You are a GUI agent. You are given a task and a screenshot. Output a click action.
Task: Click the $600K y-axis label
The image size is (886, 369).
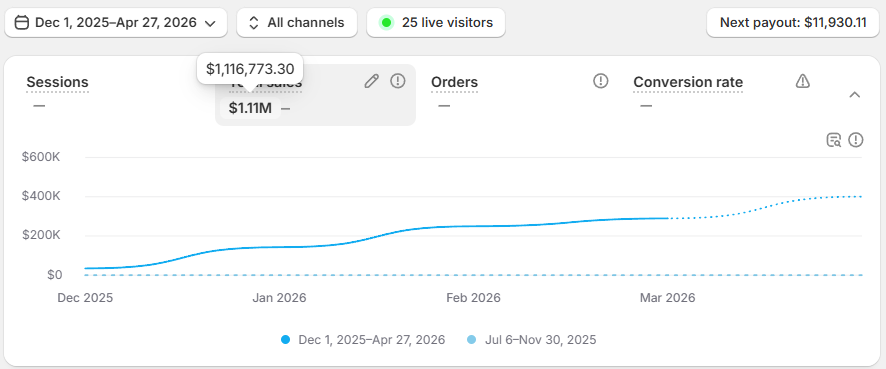tap(41, 157)
